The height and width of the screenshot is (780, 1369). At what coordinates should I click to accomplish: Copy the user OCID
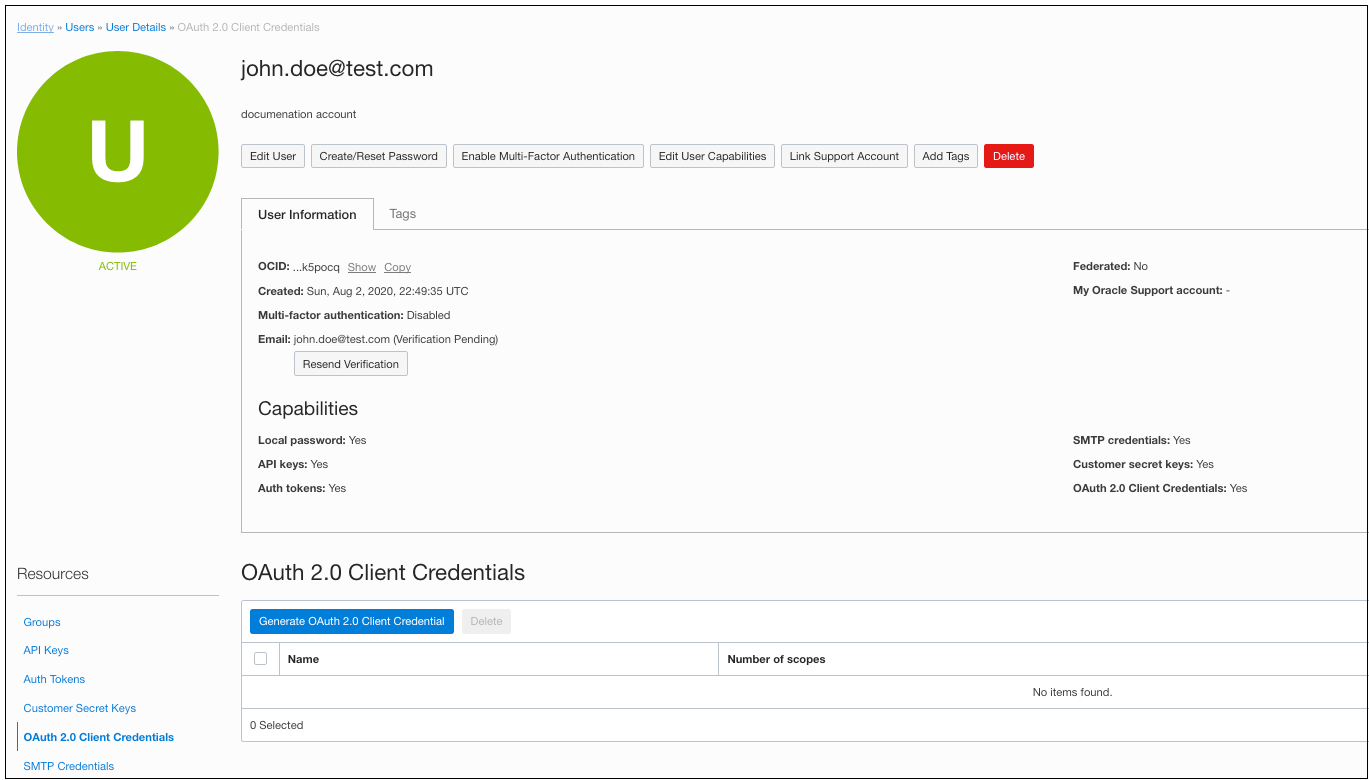tap(397, 267)
